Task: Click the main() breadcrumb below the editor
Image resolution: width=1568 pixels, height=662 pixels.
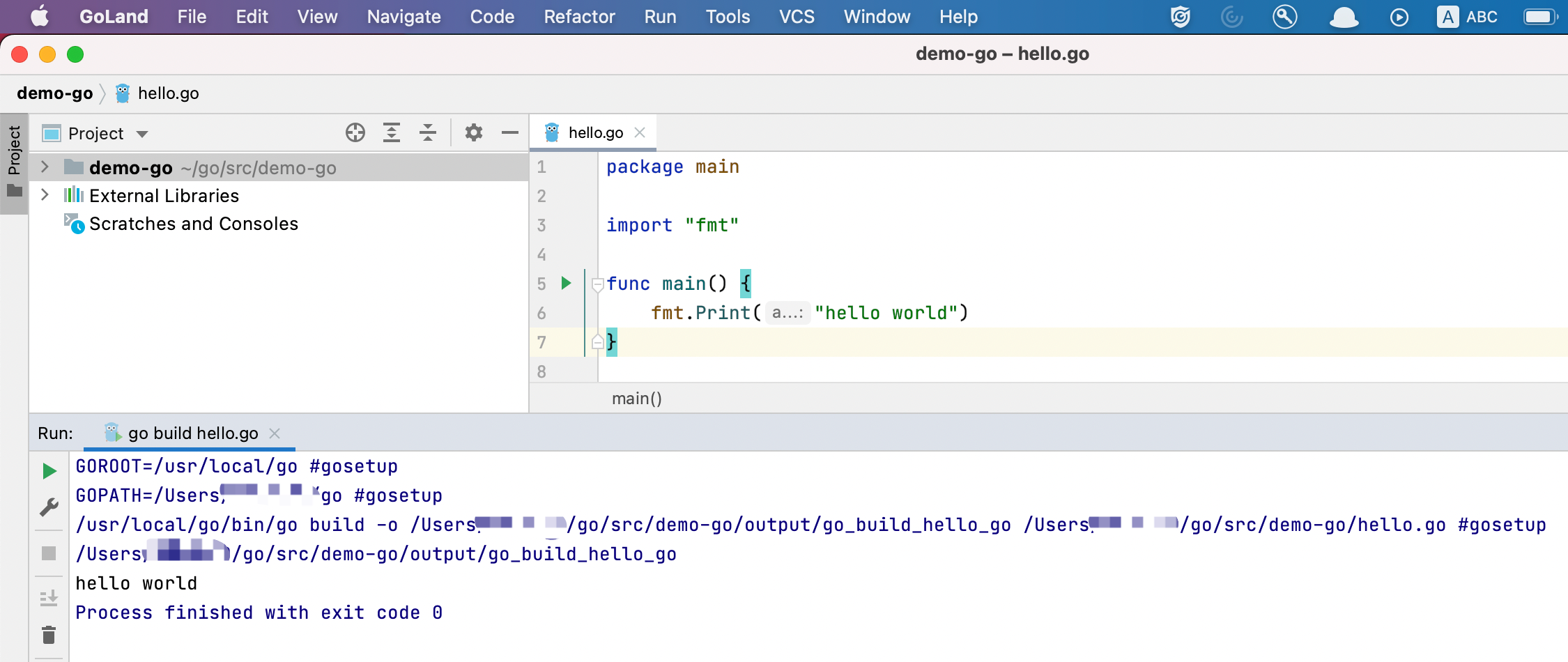Action: [x=636, y=399]
